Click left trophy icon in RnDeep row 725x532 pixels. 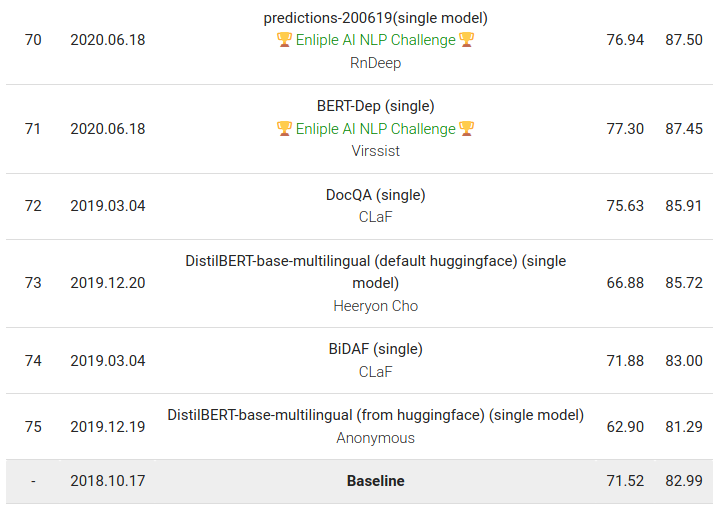click(x=284, y=40)
